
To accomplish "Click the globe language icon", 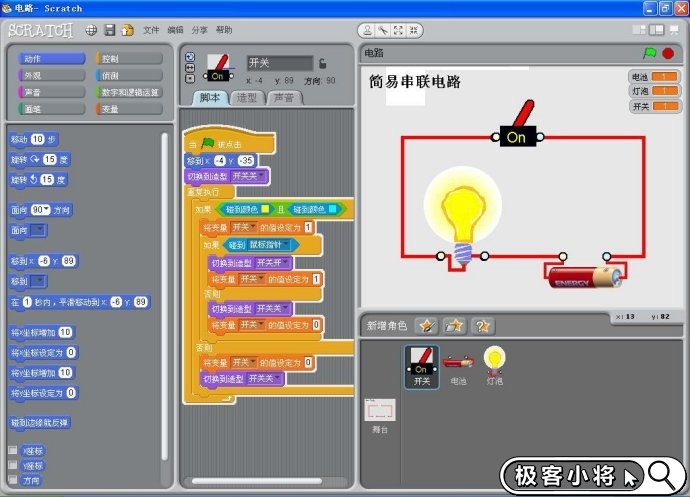I will [x=91, y=30].
